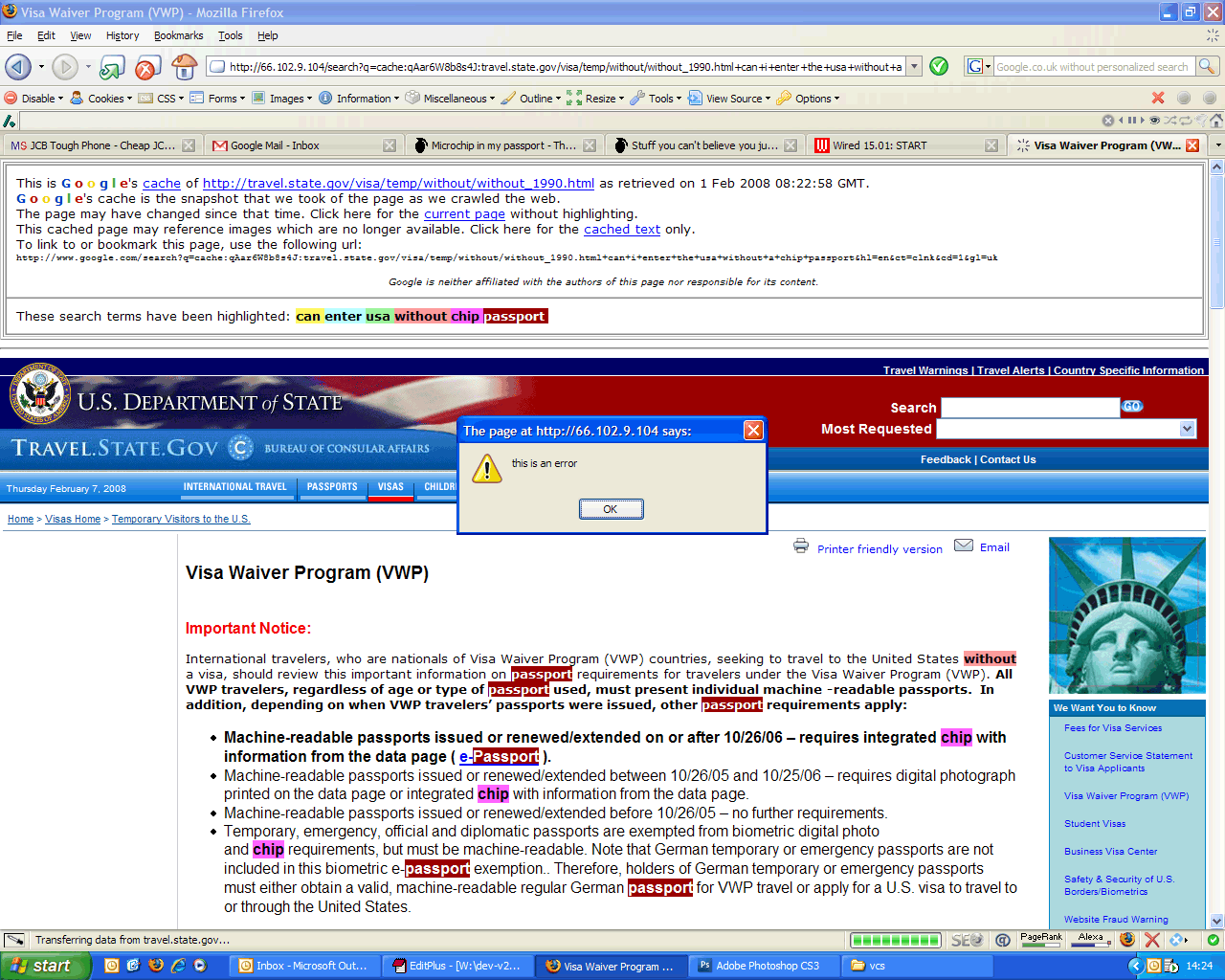Click the search magnifier icon
Viewport: 1225px width, 980px height.
click(x=1207, y=66)
